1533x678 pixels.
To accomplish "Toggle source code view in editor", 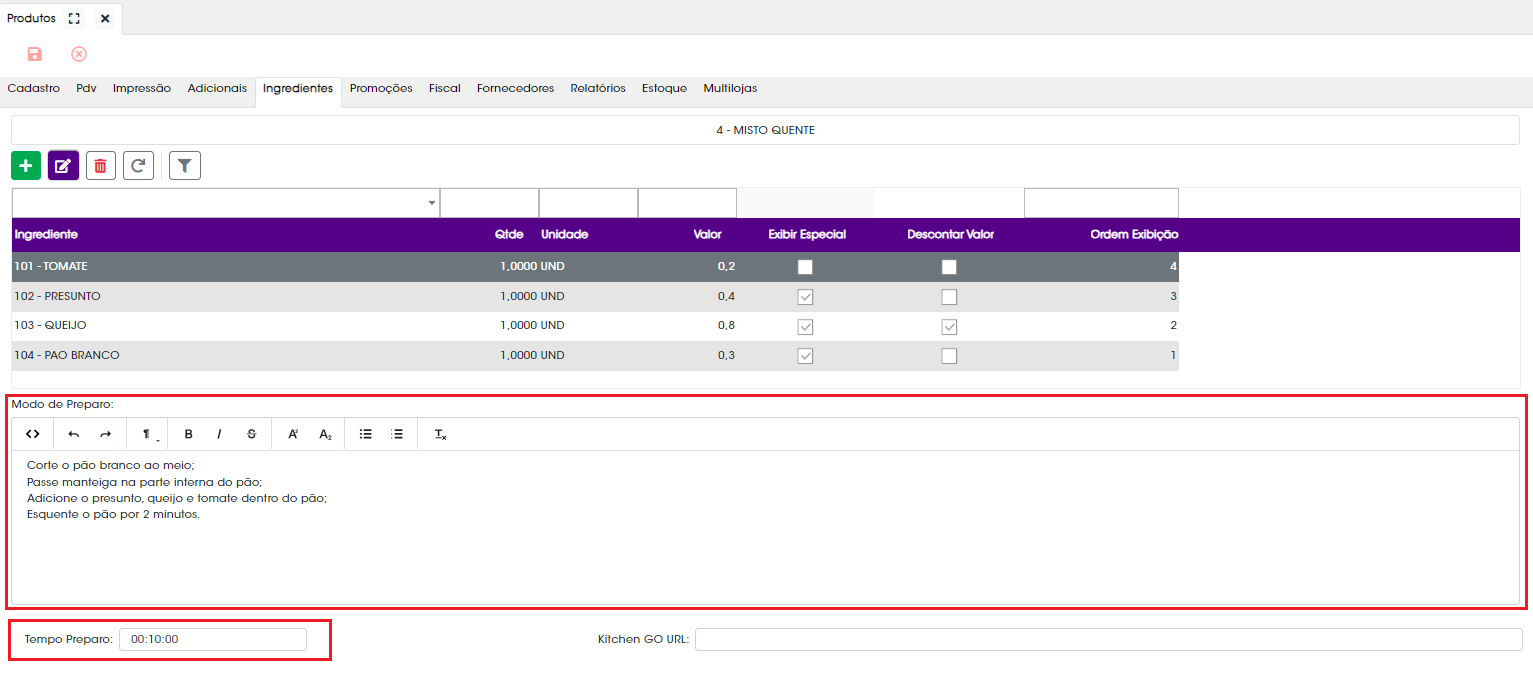I will (x=33, y=434).
